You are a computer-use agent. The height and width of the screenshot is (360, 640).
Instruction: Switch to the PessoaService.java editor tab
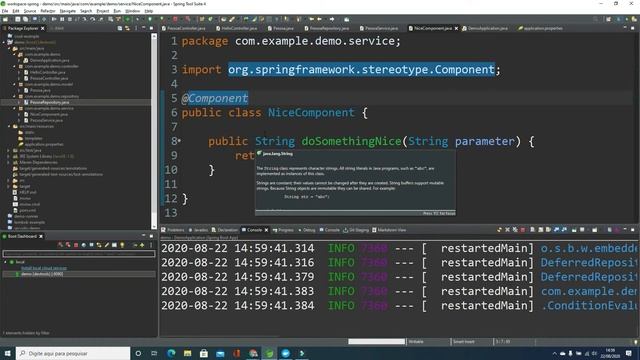tap(379, 28)
